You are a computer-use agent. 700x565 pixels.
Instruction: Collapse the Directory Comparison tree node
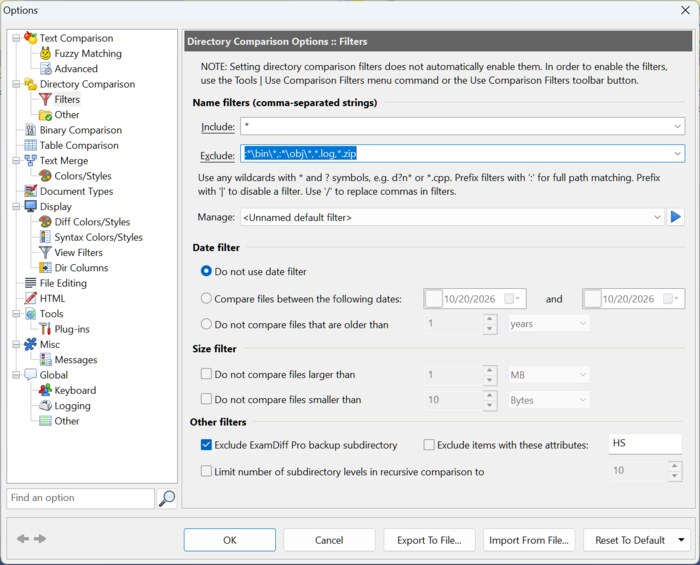click(x=16, y=84)
